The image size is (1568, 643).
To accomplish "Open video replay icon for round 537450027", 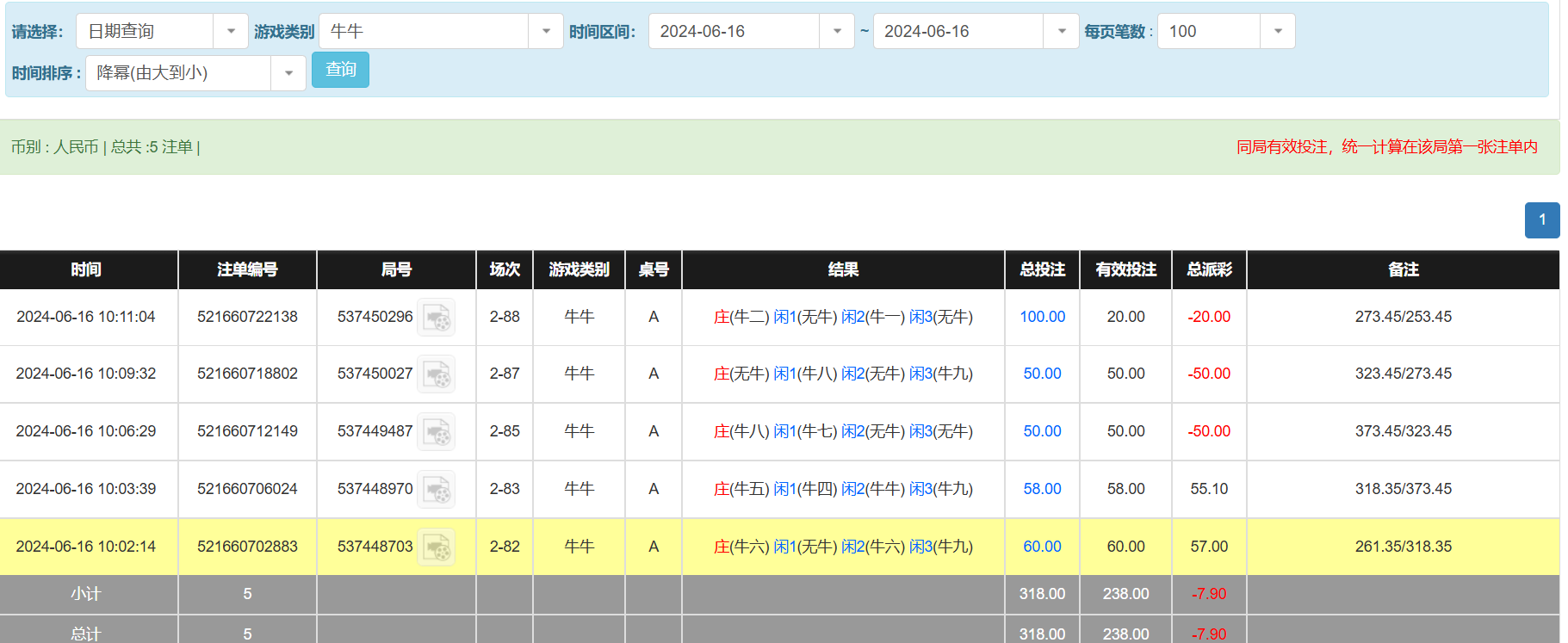I will point(437,374).
